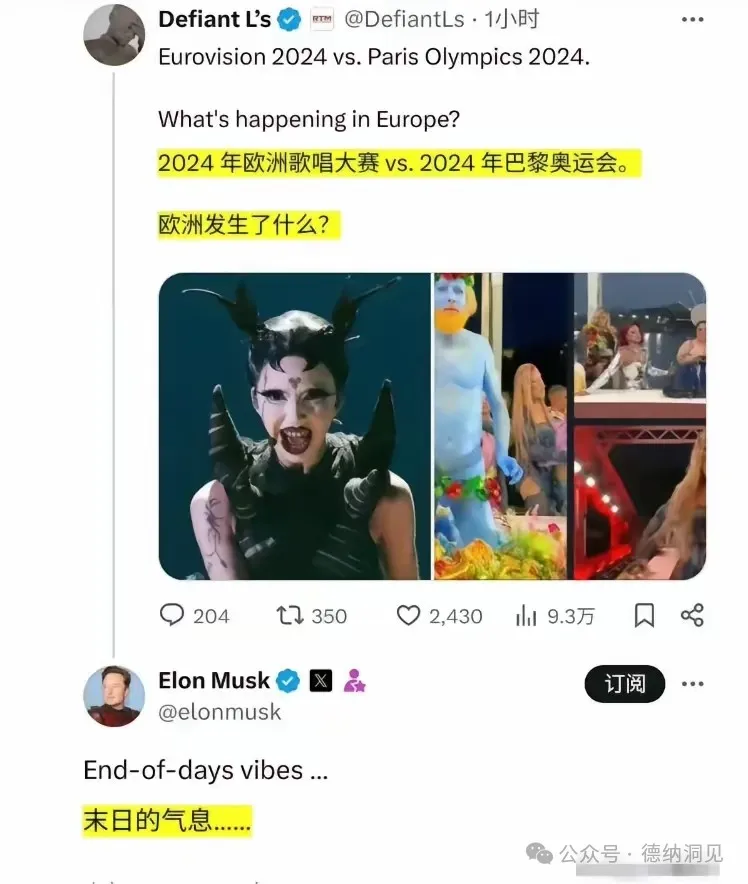Open the @DefiantLs handle link
This screenshot has width=748, height=884.
point(404,20)
